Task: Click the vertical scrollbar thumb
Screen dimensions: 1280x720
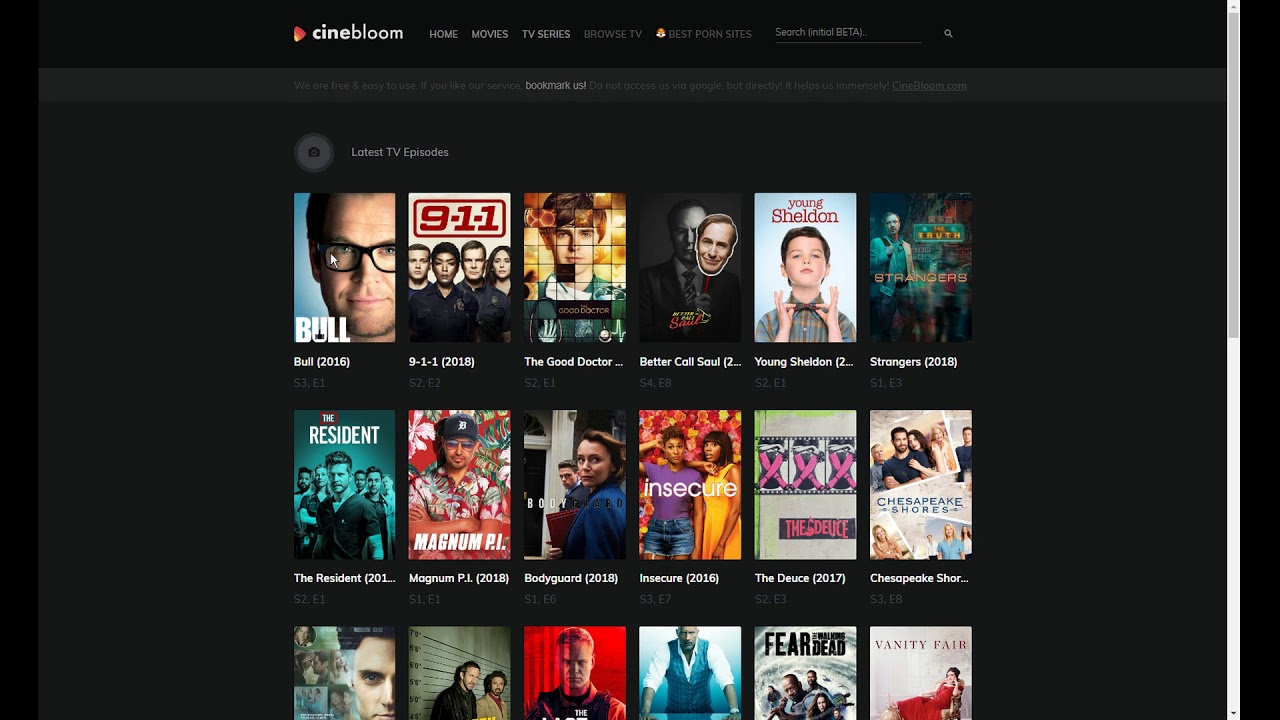Action: tap(1234, 176)
